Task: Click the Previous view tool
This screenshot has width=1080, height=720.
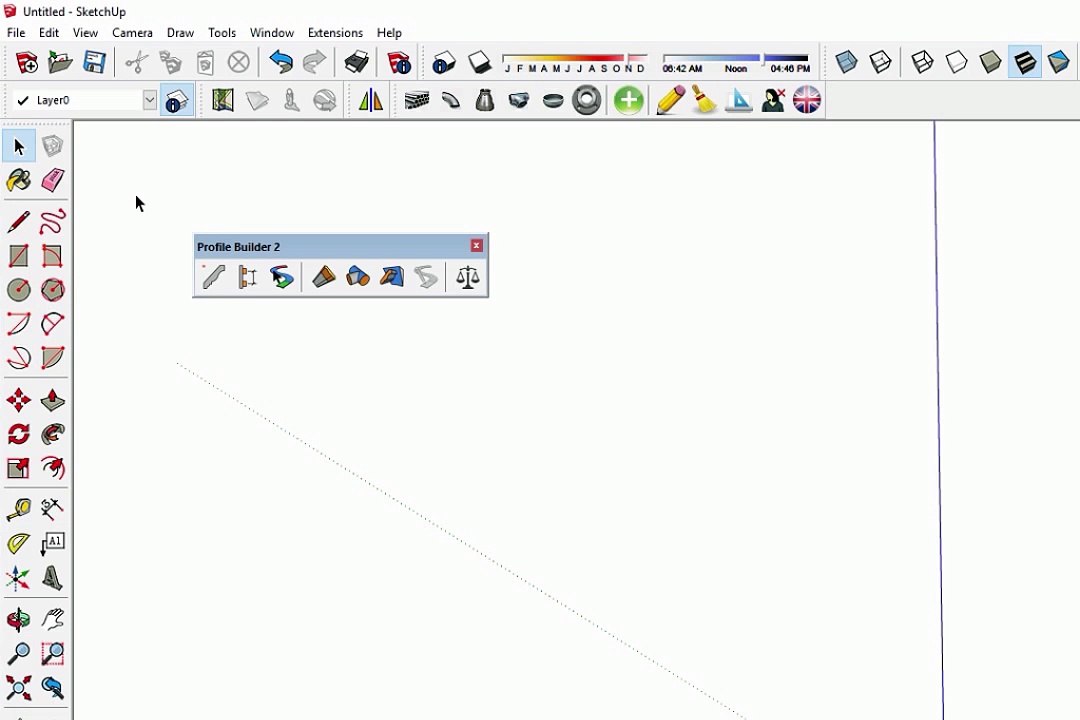Action: point(52,687)
